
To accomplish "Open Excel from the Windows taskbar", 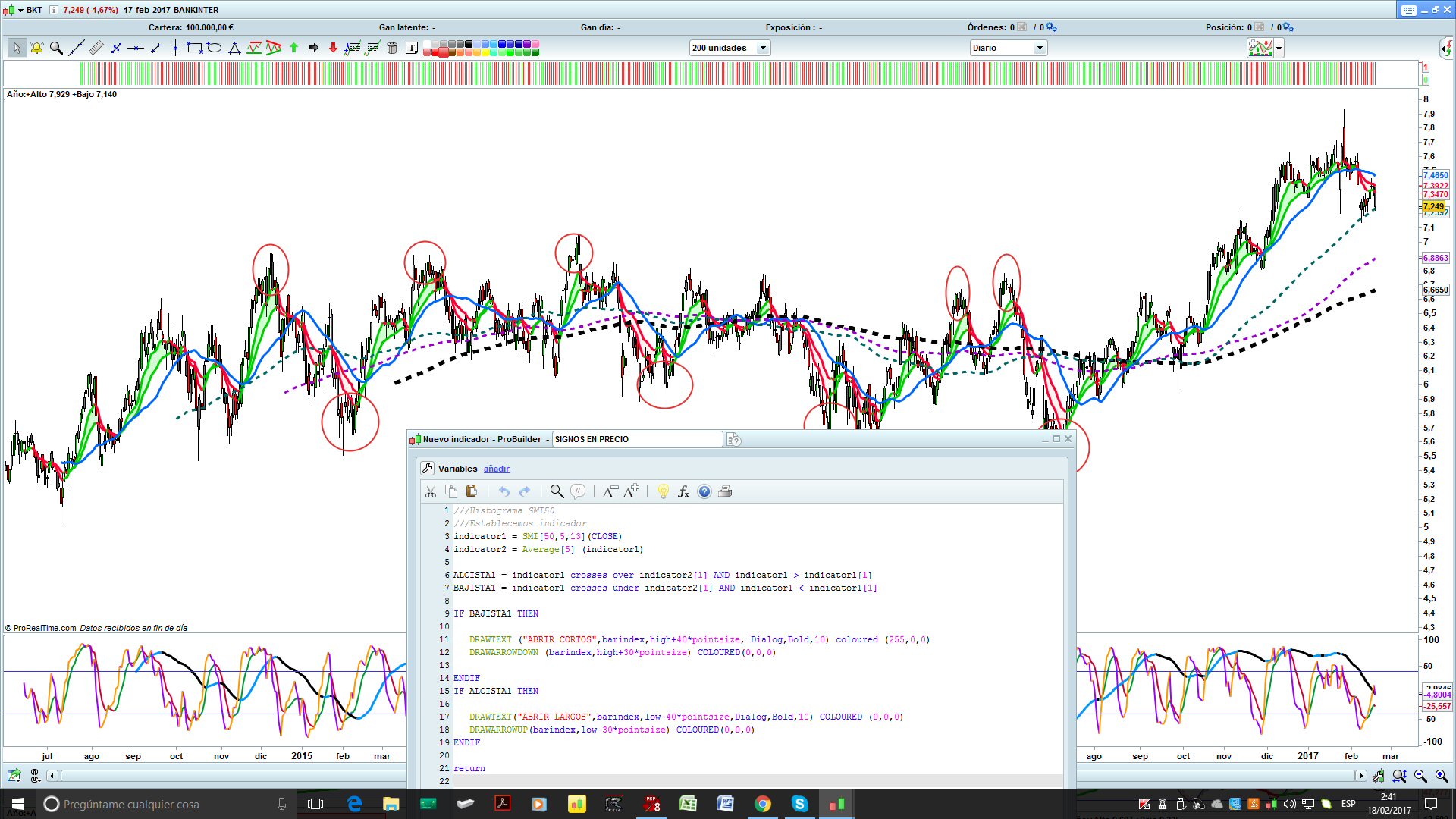I will [688, 804].
